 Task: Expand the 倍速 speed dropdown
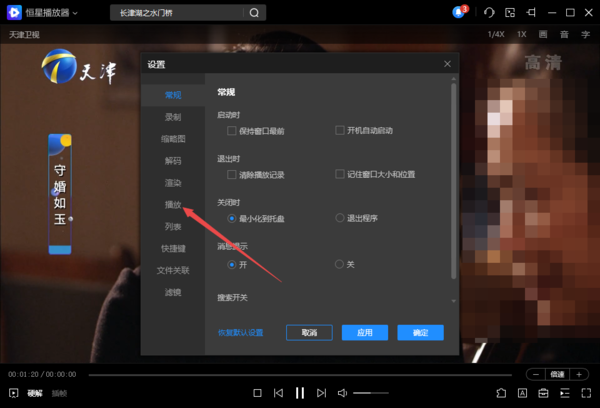pyautogui.click(x=558, y=374)
